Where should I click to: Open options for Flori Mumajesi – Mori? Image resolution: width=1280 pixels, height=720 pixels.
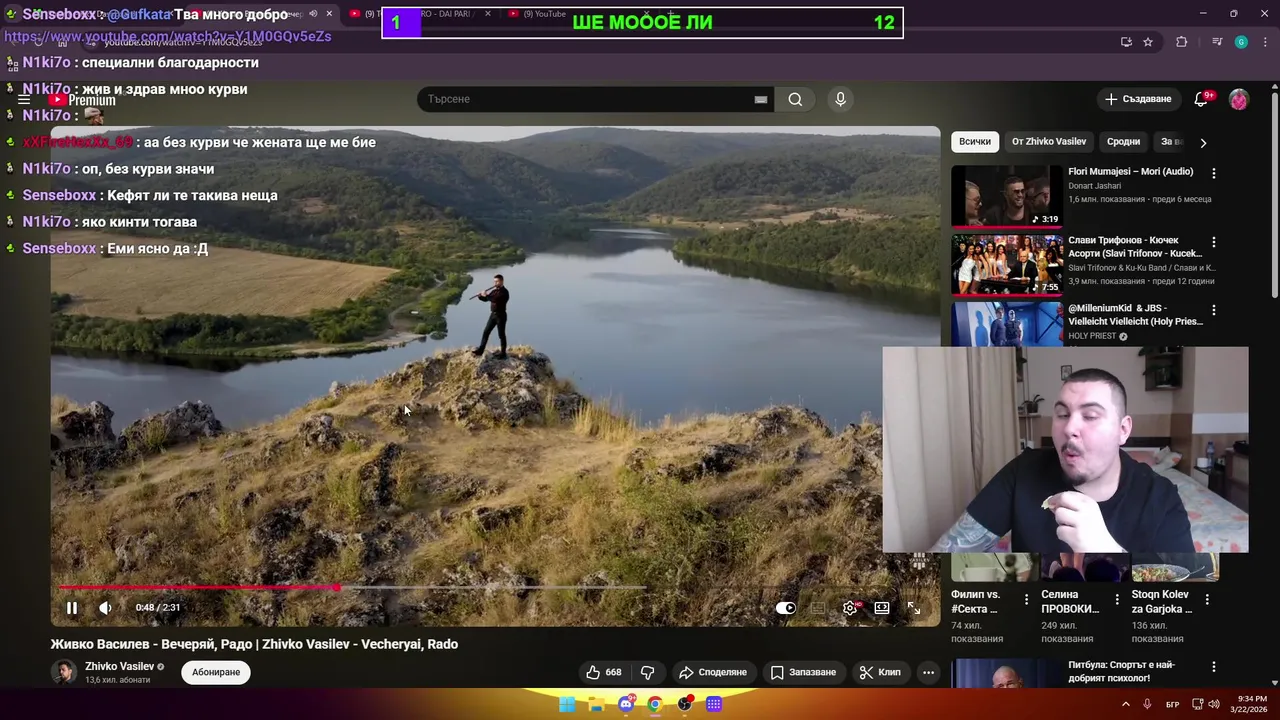[x=1214, y=173]
